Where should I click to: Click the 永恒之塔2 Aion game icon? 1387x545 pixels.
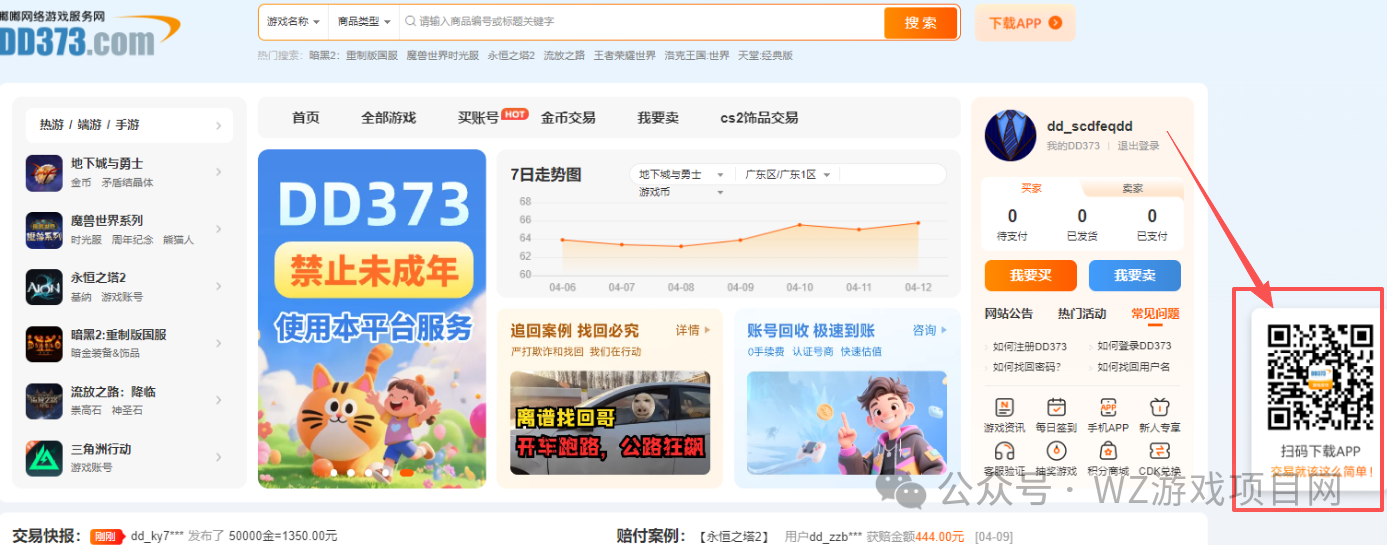[44, 287]
